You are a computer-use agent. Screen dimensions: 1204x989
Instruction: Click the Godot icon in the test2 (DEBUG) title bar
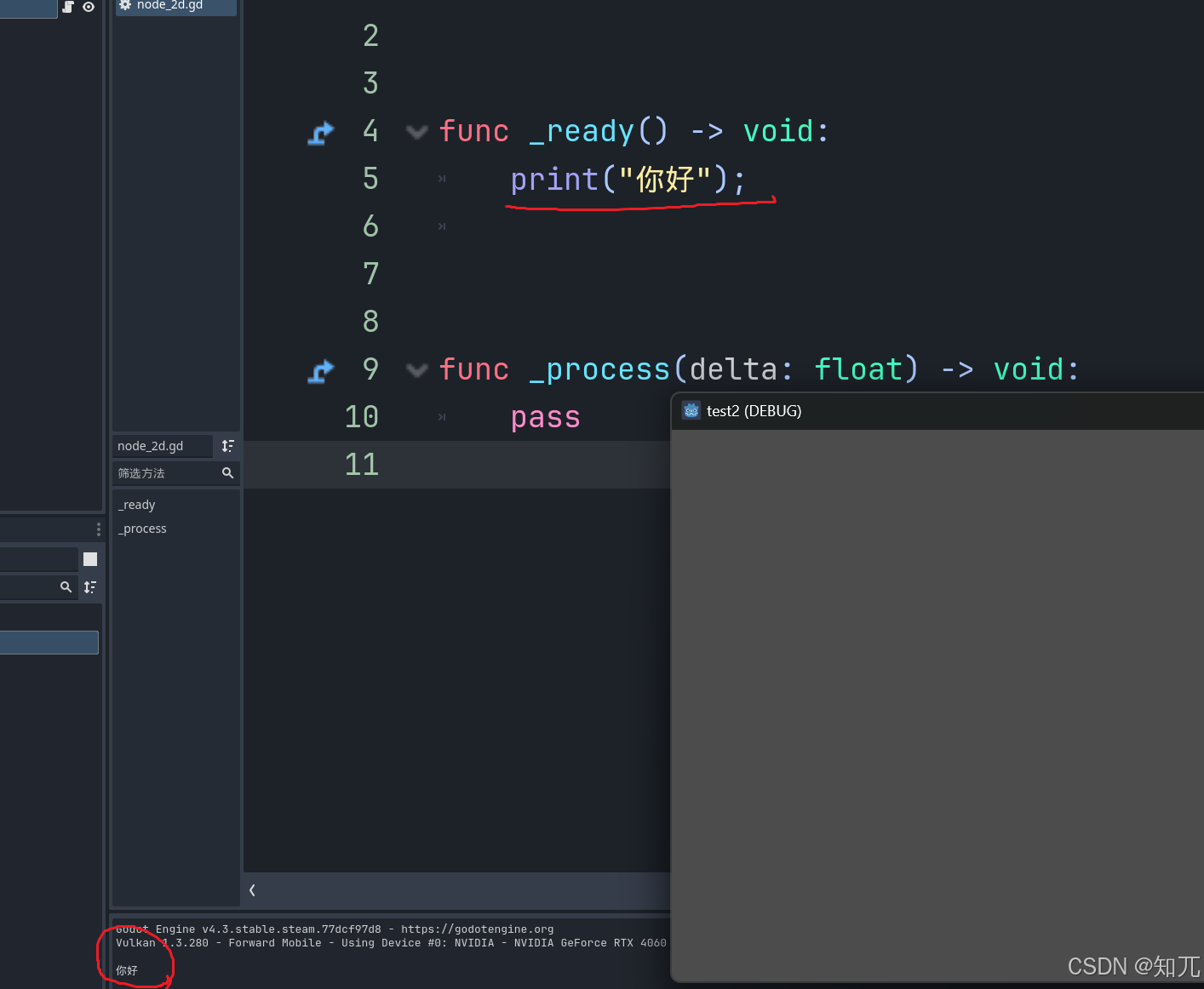point(691,410)
